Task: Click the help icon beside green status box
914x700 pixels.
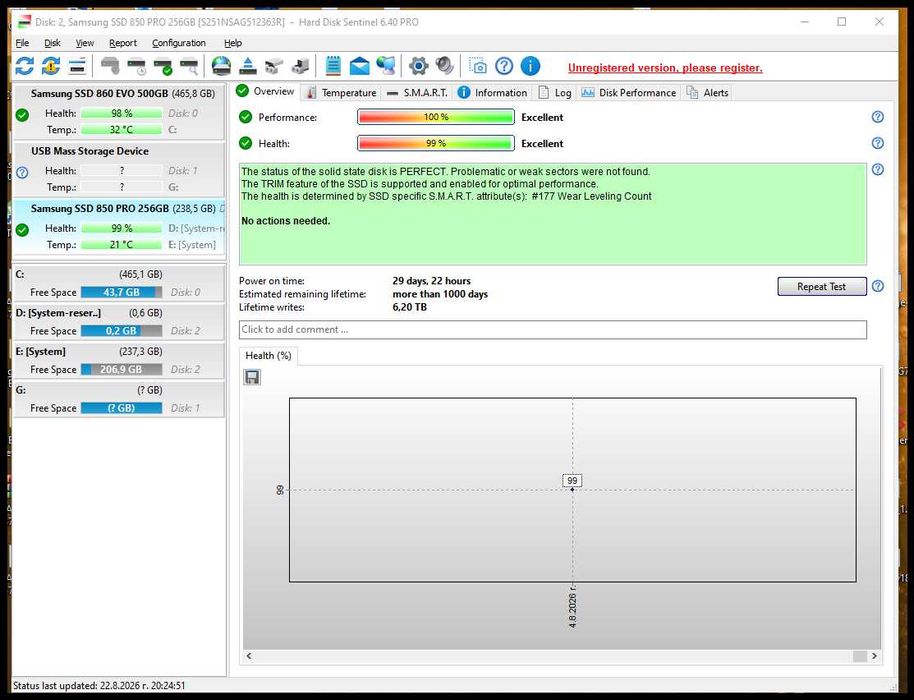Action: [x=877, y=169]
